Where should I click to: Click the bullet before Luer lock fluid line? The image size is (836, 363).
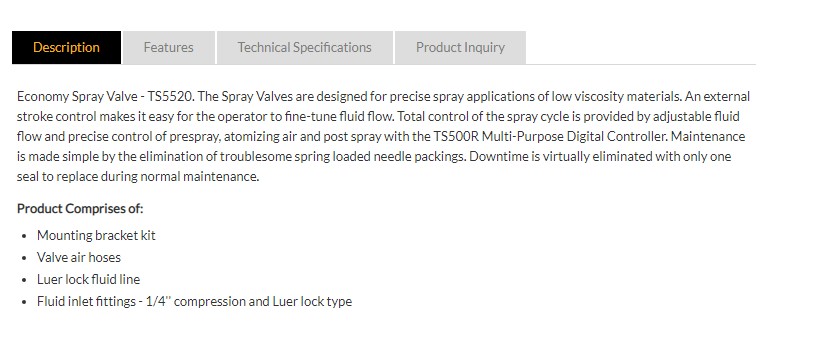click(24, 280)
